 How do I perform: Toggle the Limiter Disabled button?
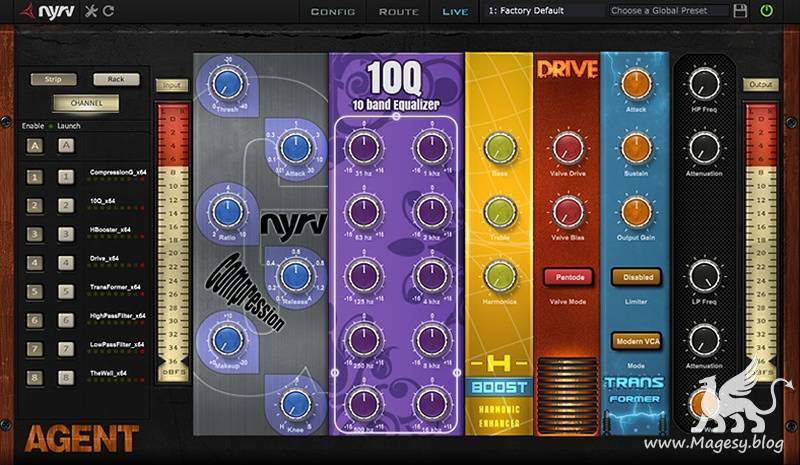click(x=637, y=277)
